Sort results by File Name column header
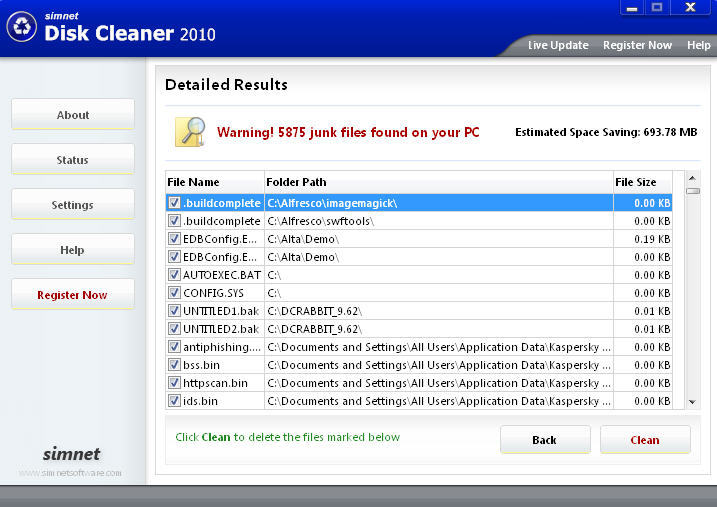 click(x=215, y=182)
